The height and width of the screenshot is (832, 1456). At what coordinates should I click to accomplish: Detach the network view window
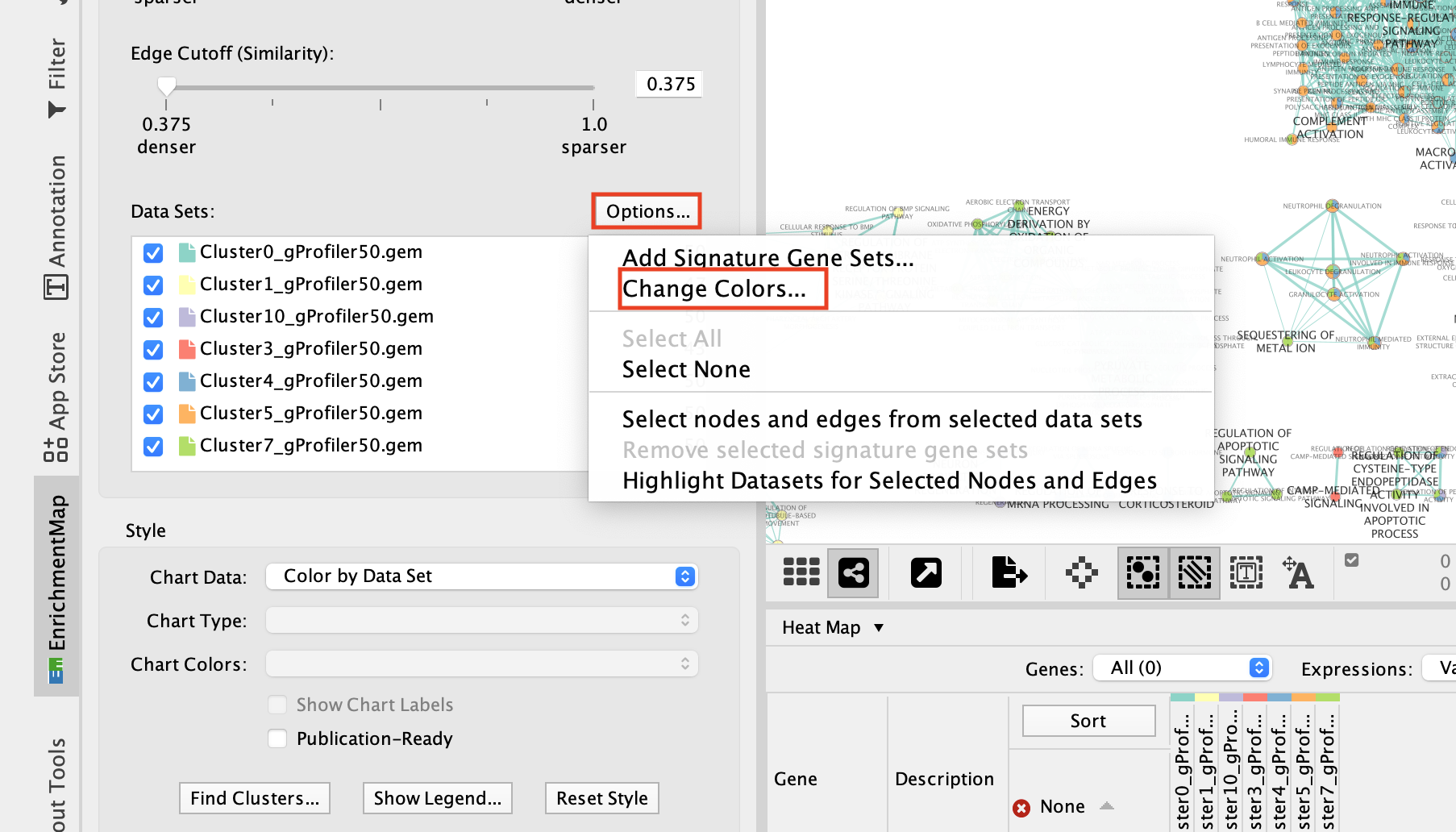(926, 572)
